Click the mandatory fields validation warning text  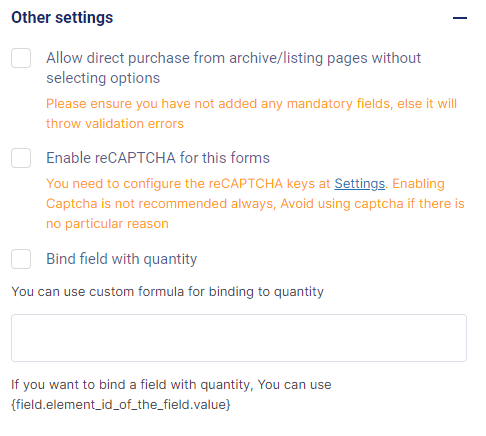[x=251, y=114]
